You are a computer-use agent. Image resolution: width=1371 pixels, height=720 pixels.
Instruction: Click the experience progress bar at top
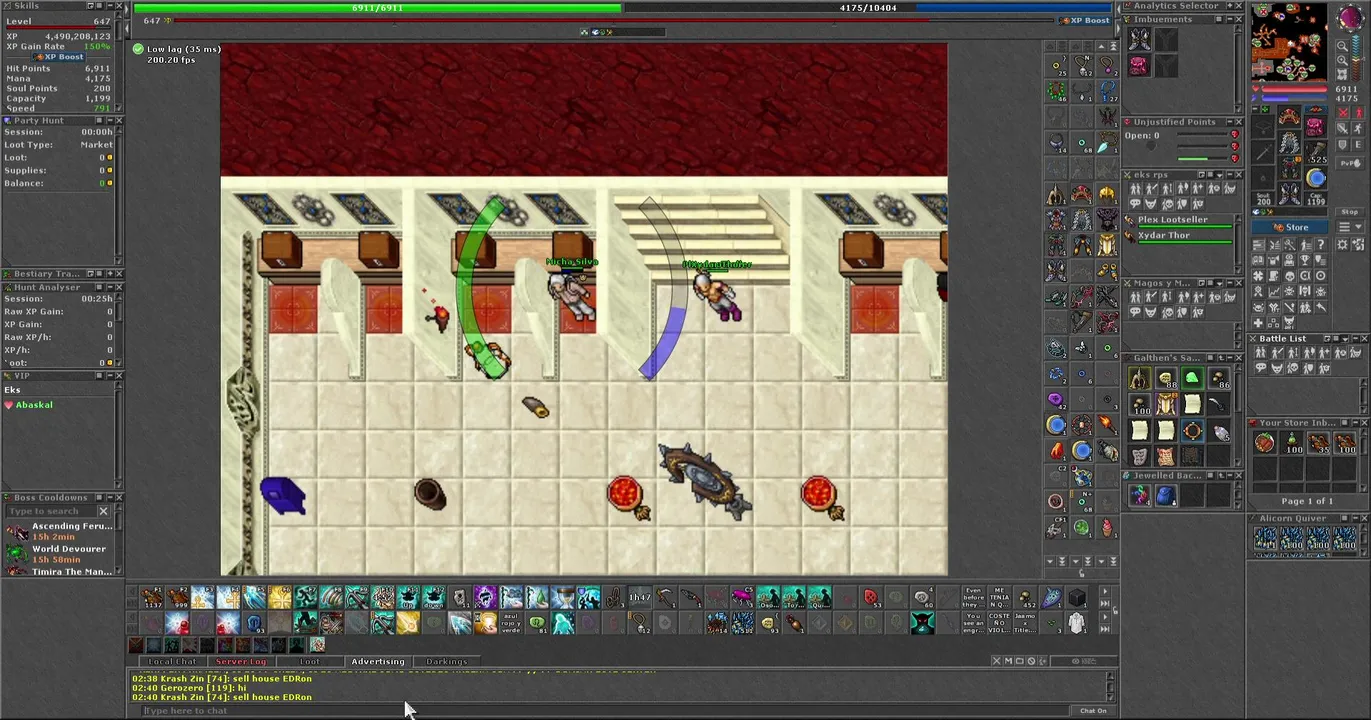pyautogui.click(x=616, y=20)
